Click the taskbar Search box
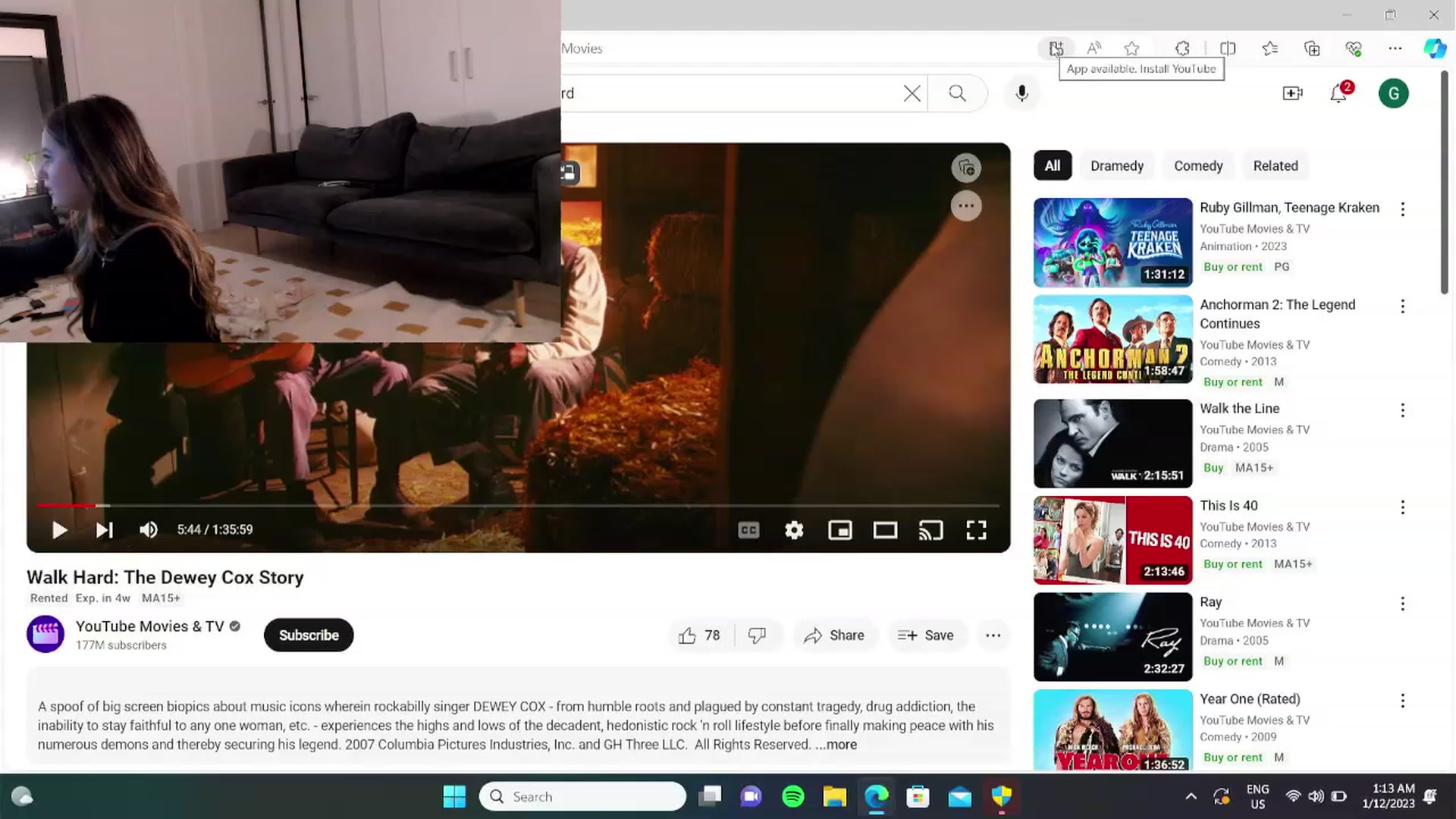Viewport: 1456px width, 819px height. tap(582, 796)
